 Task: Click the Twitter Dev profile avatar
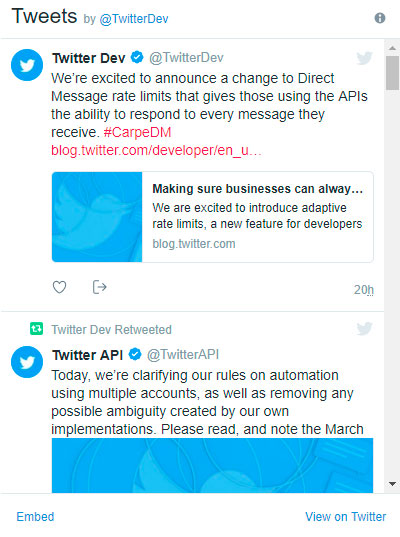(27, 65)
